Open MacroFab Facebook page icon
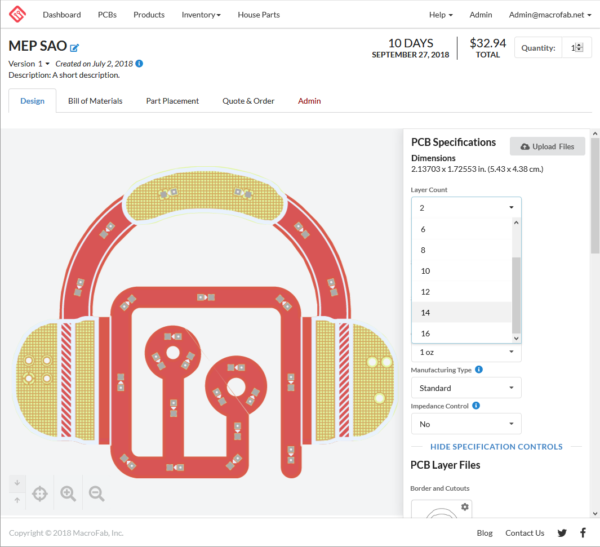 [583, 533]
